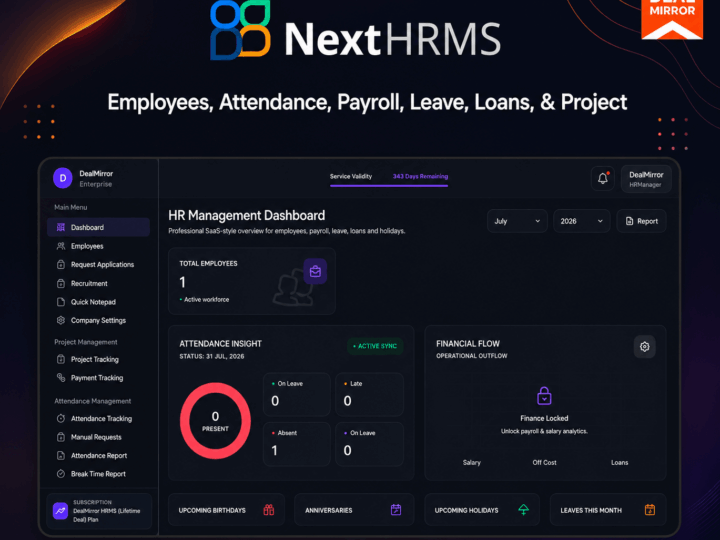This screenshot has height=540, width=720.
Task: Go to Request Applications
Action: pos(98,264)
